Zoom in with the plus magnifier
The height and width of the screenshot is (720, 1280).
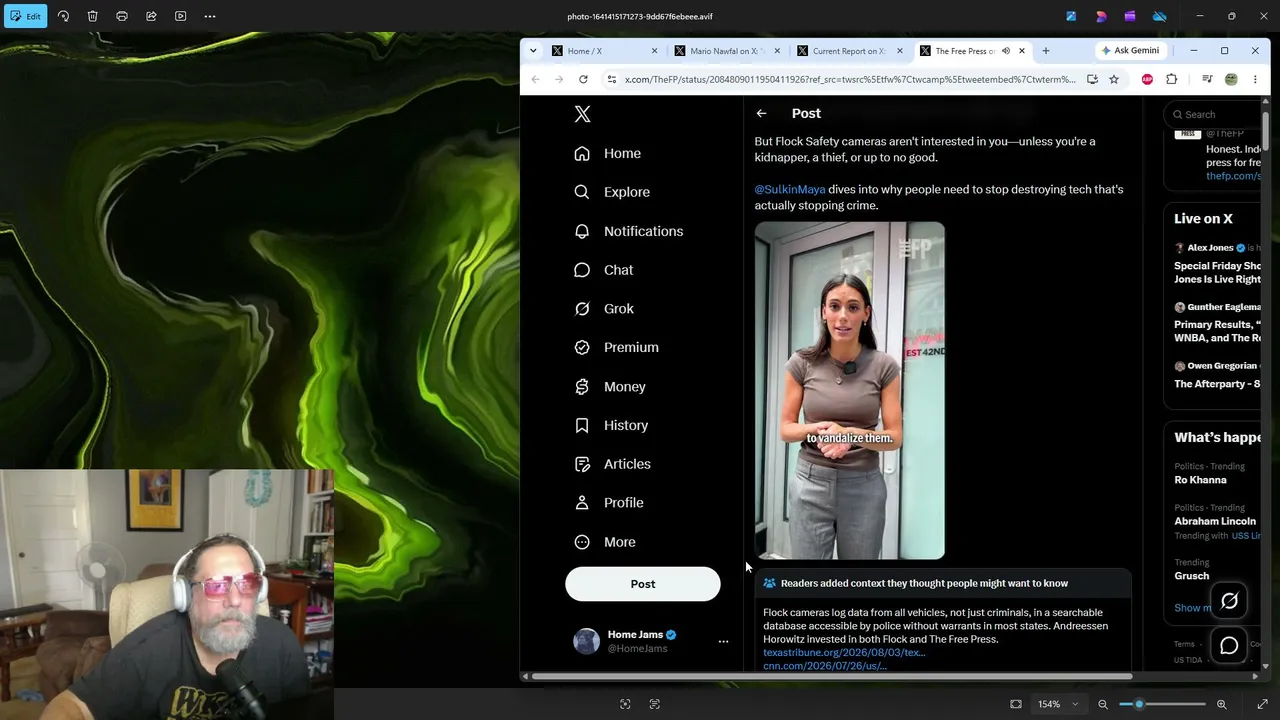click(1221, 704)
